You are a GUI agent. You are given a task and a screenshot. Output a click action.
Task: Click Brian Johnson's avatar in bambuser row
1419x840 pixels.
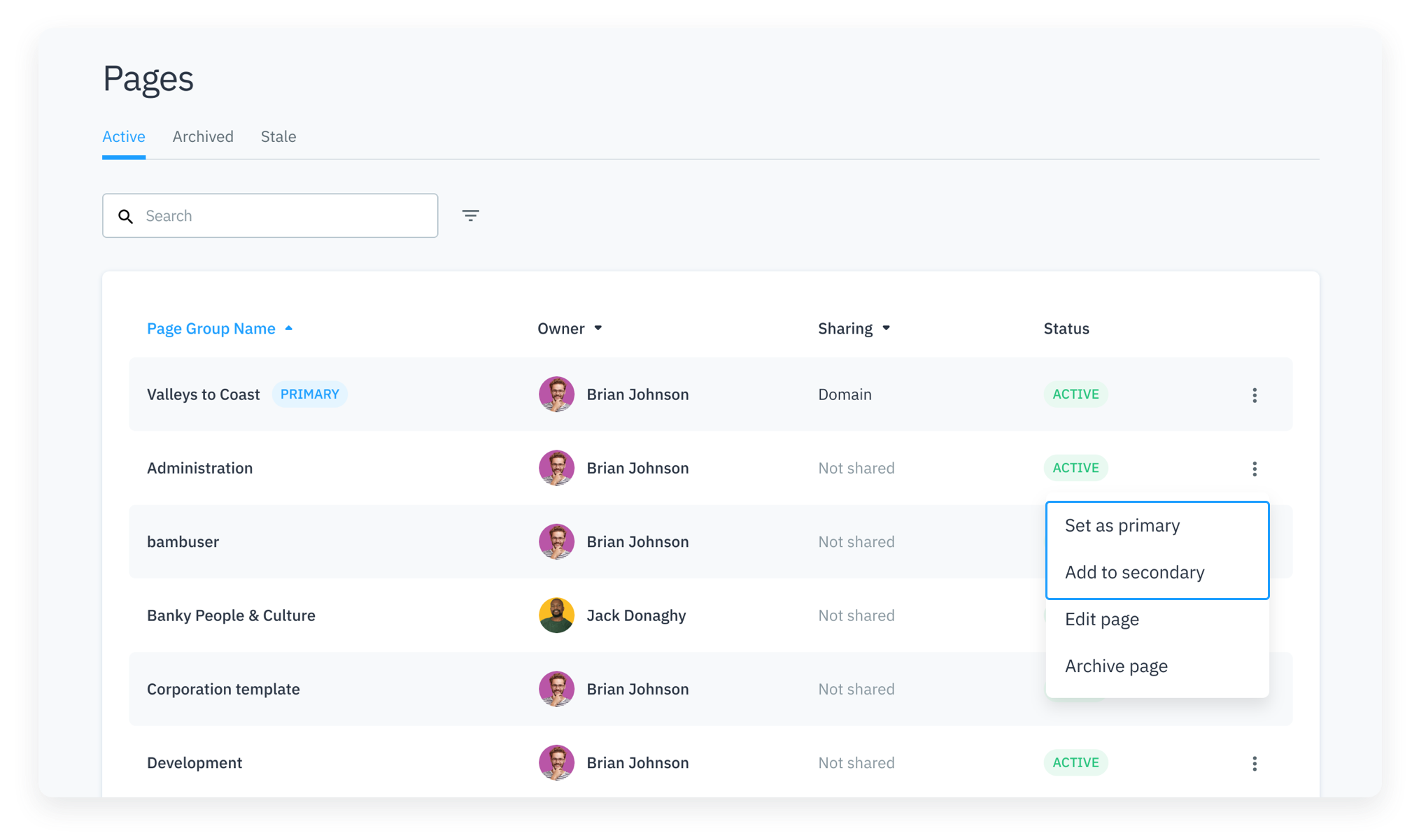556,541
